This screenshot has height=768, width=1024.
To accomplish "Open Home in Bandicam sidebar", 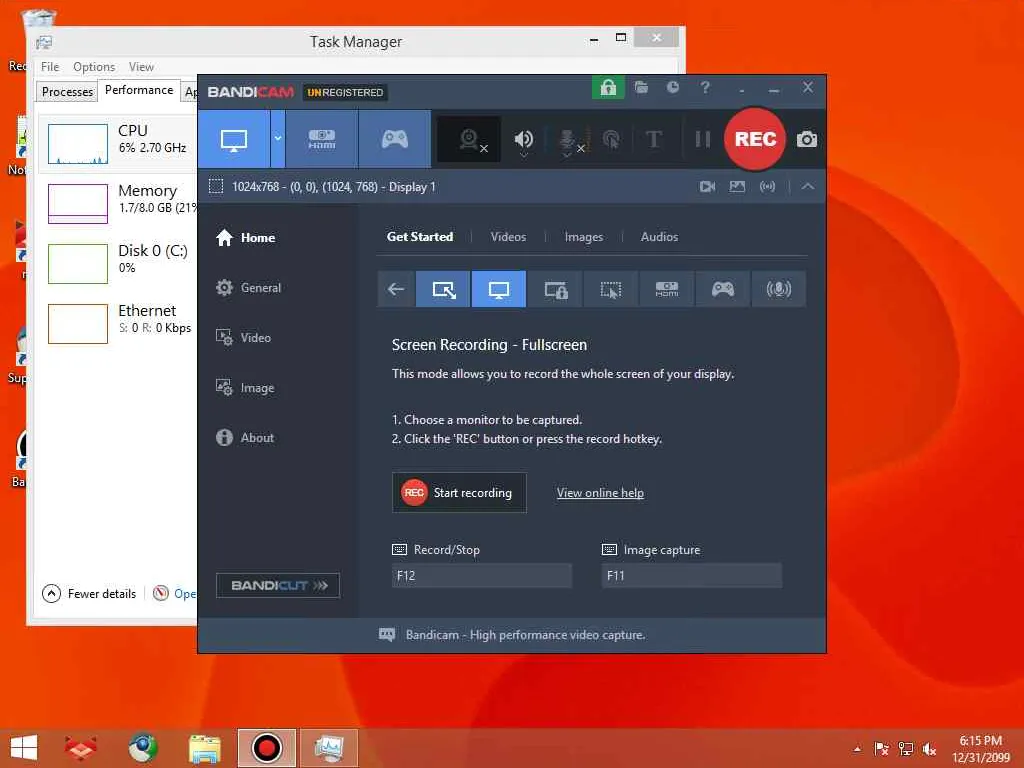I will [x=246, y=238].
